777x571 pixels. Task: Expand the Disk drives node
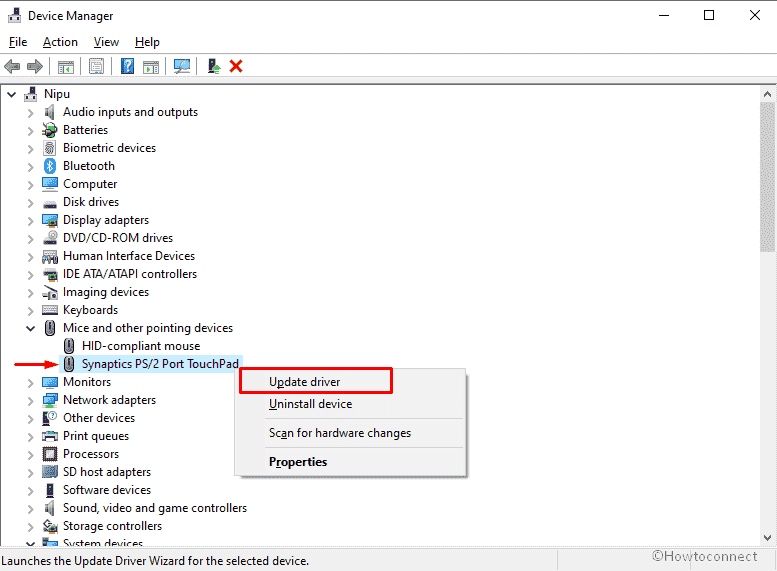click(31, 203)
